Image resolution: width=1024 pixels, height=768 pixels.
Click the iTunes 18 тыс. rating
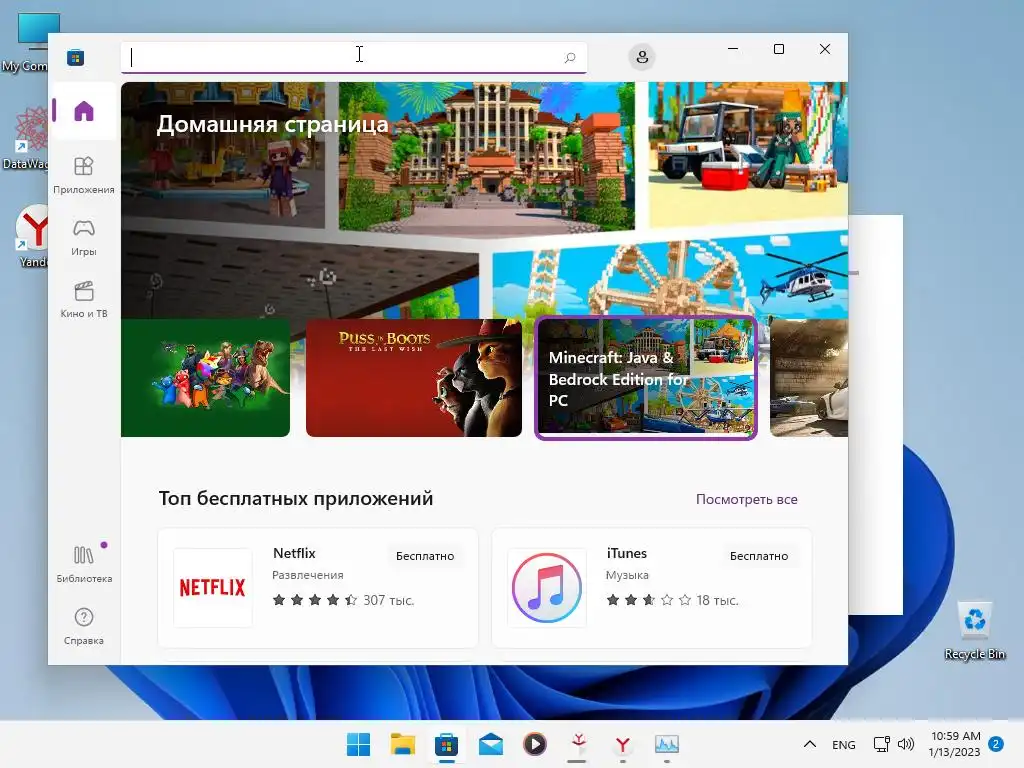(672, 600)
